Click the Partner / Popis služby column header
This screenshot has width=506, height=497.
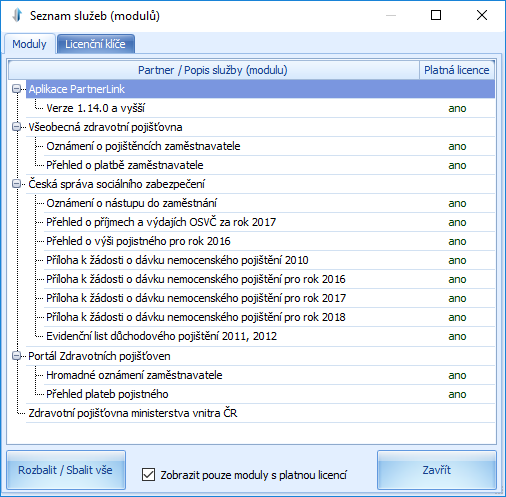[213, 70]
